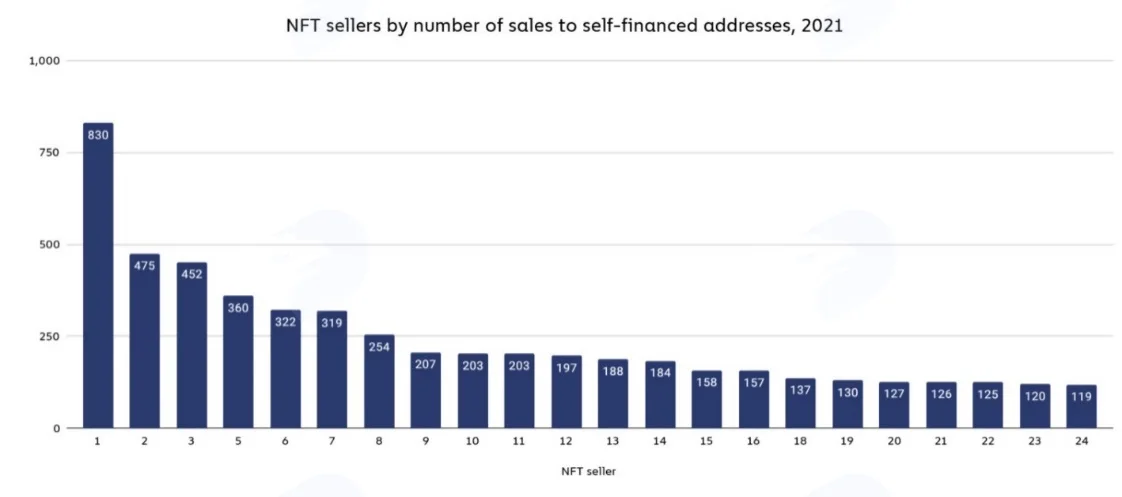Screen dimensions: 1122x497
Task: Select the bar showing 207
Action: pos(426,390)
